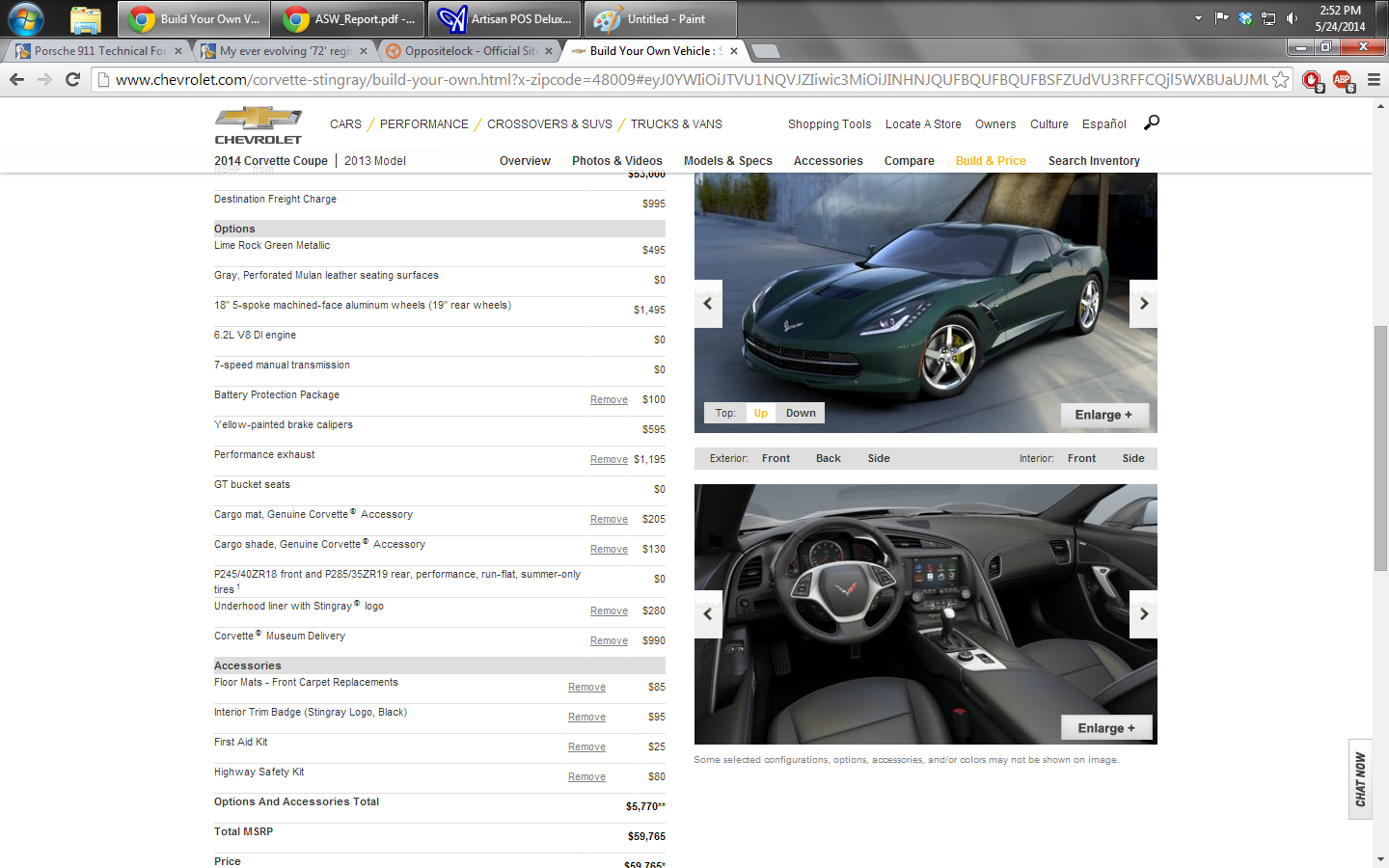Enlarge the interior image
The height and width of the screenshot is (868, 1389).
click(x=1106, y=728)
